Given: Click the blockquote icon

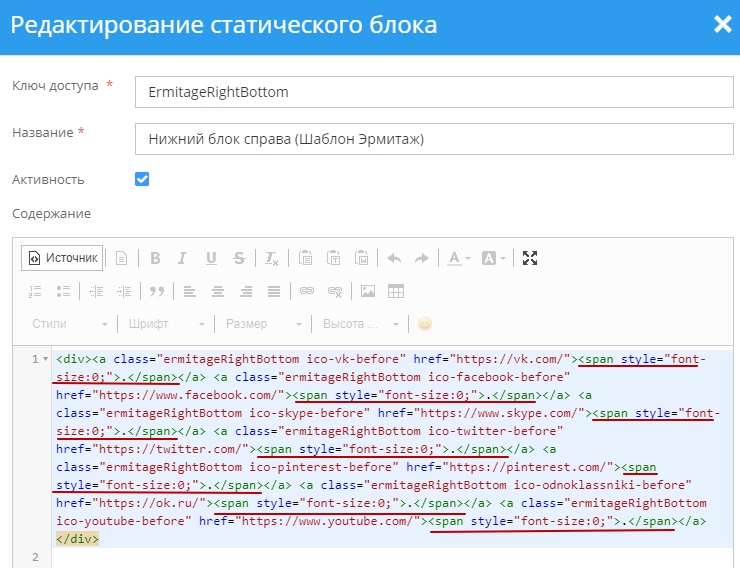Looking at the screenshot, I should [x=156, y=292].
